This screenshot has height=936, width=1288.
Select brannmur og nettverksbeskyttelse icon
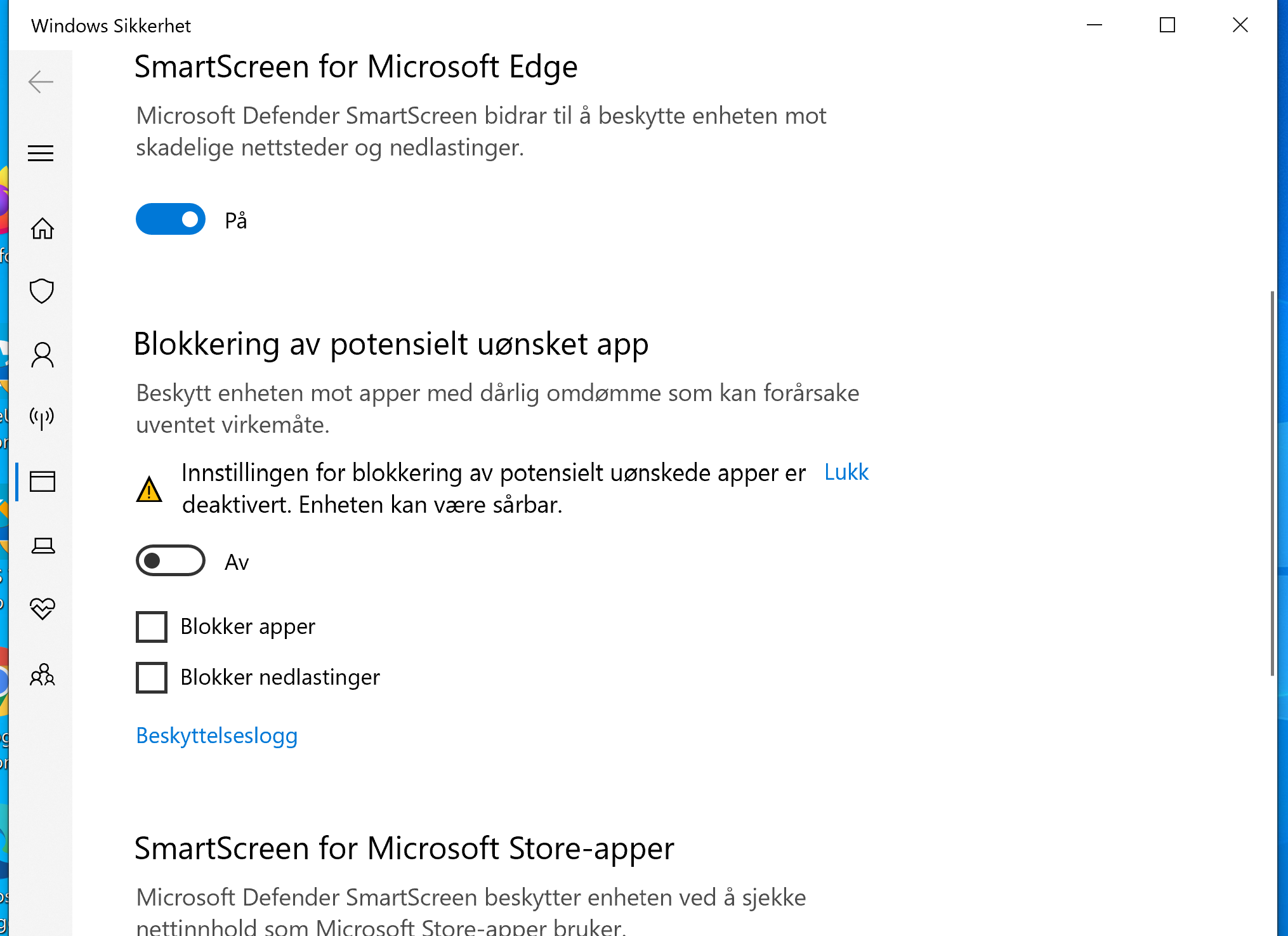(x=41, y=418)
